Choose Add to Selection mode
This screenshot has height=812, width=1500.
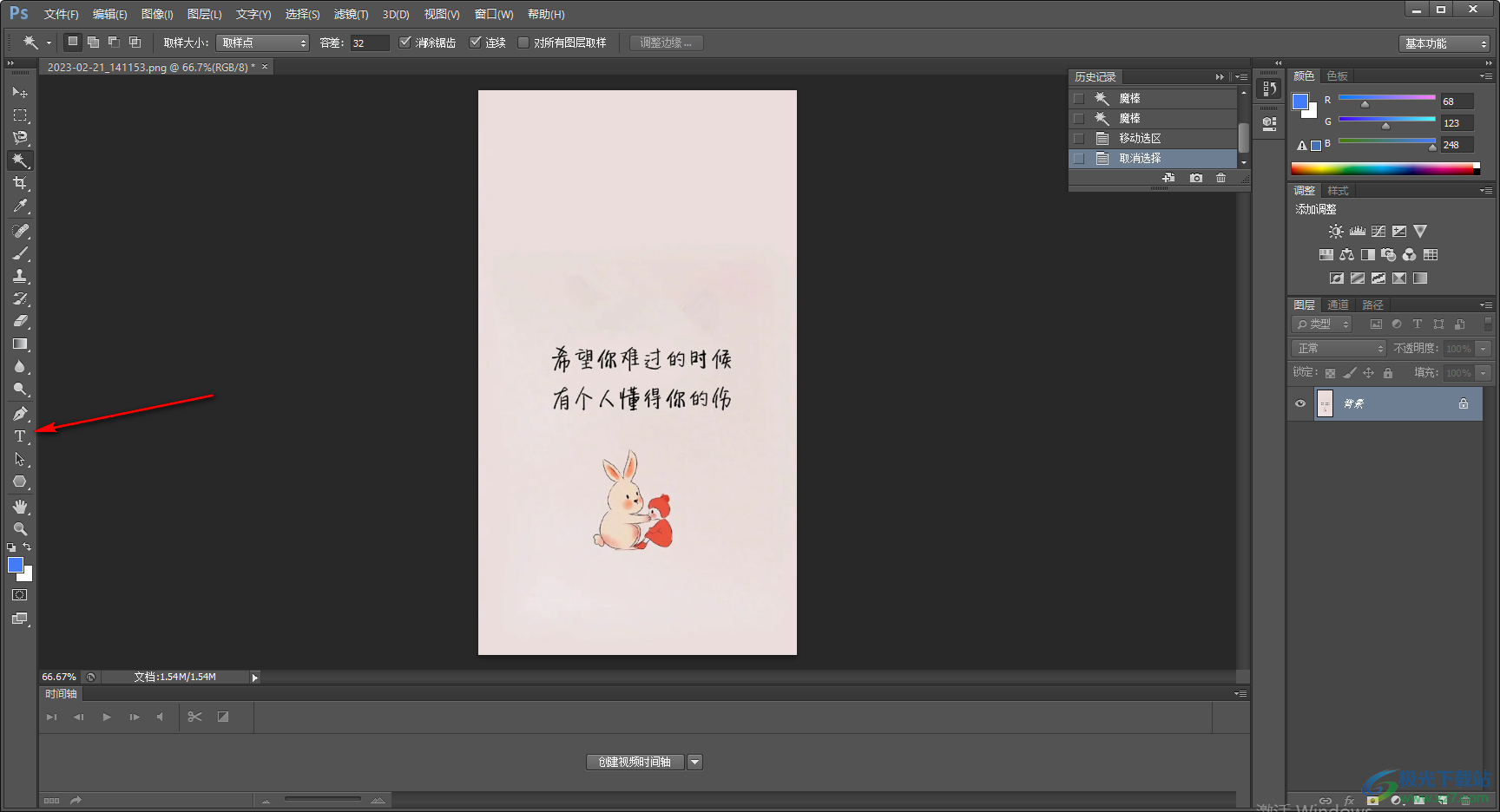coord(93,42)
